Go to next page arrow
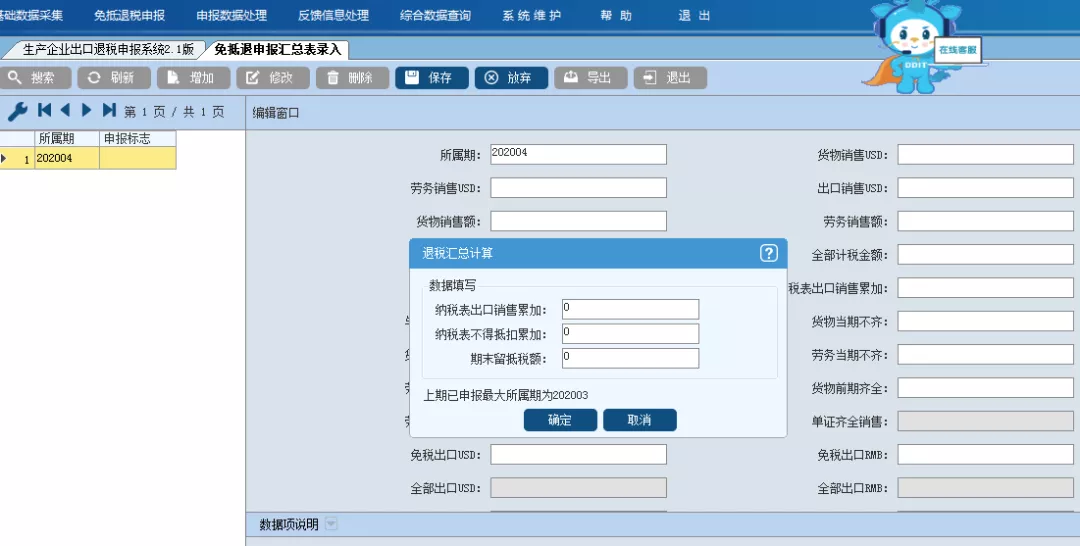 (x=87, y=111)
